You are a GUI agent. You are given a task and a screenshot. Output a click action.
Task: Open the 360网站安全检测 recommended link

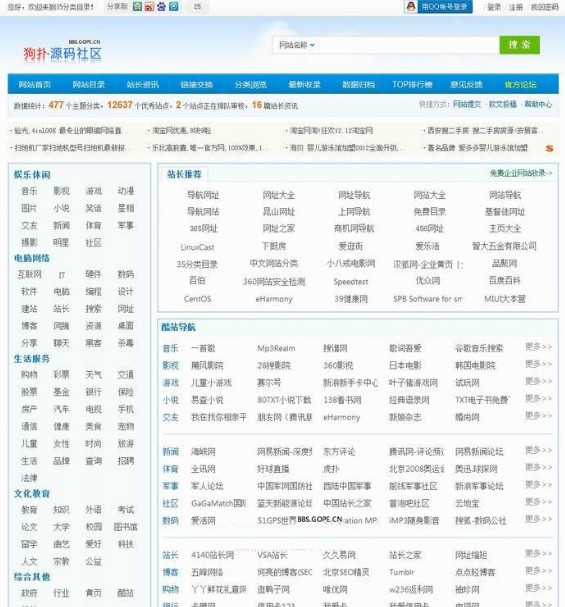pos(274,281)
